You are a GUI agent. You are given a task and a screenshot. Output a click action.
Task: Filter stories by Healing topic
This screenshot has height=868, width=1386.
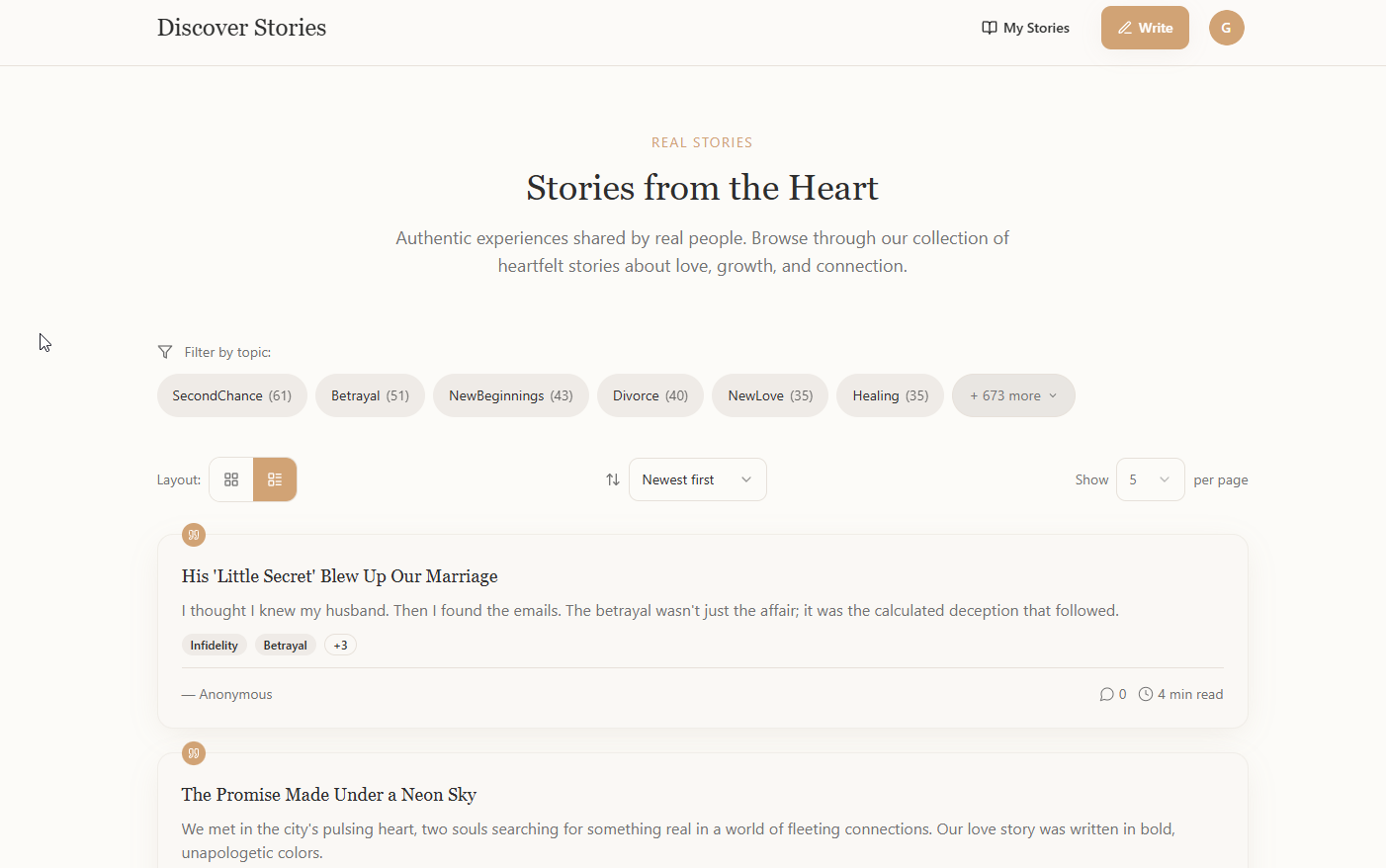click(890, 395)
